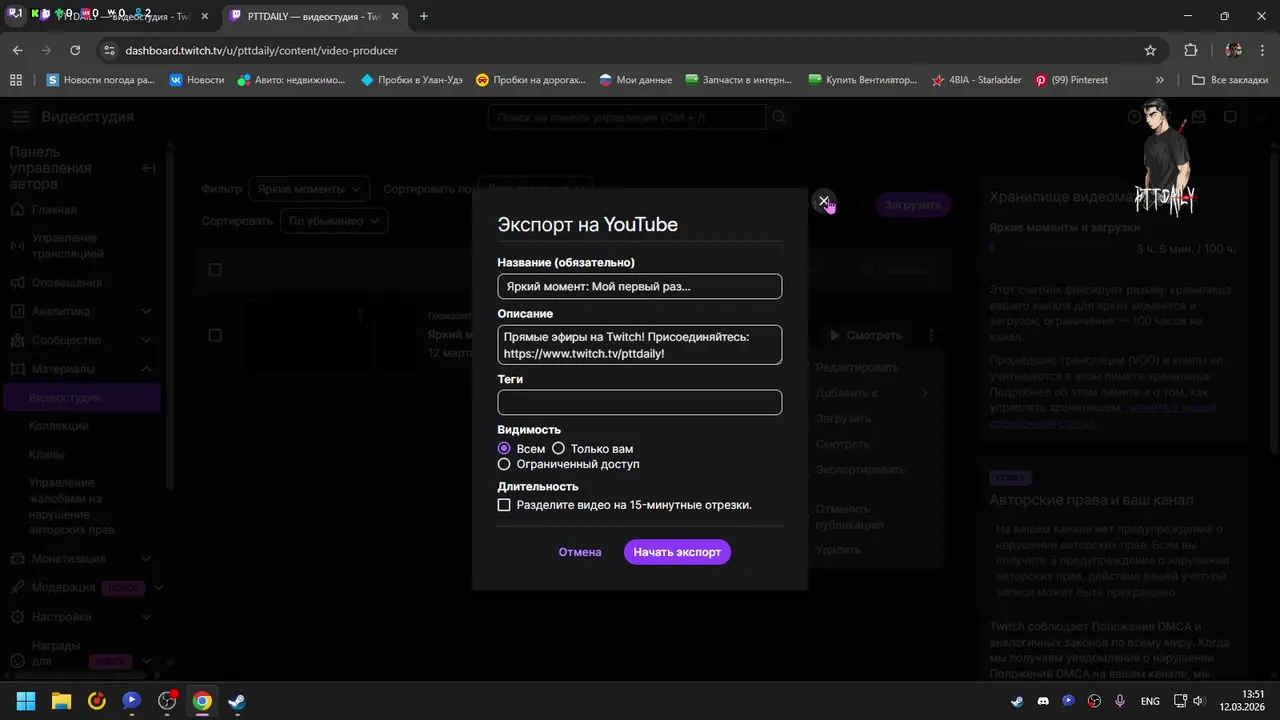Open the 'По убыванию' sort dropdown
Viewport: 1280px width, 720px height.
(334, 221)
